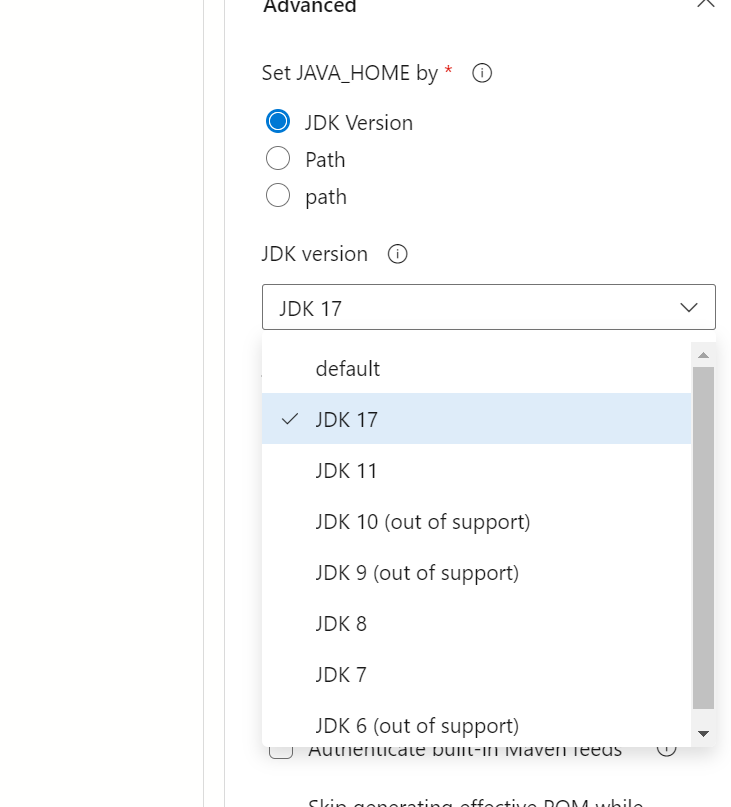Click the scrollbar down arrow in the dropdown
Viewport: 731px width, 807px height.
[702, 733]
